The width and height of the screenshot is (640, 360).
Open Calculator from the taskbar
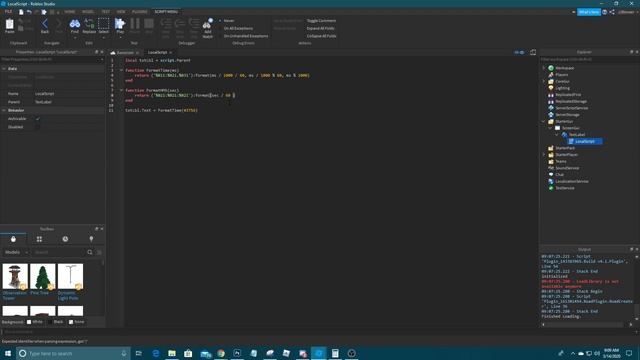335,353
